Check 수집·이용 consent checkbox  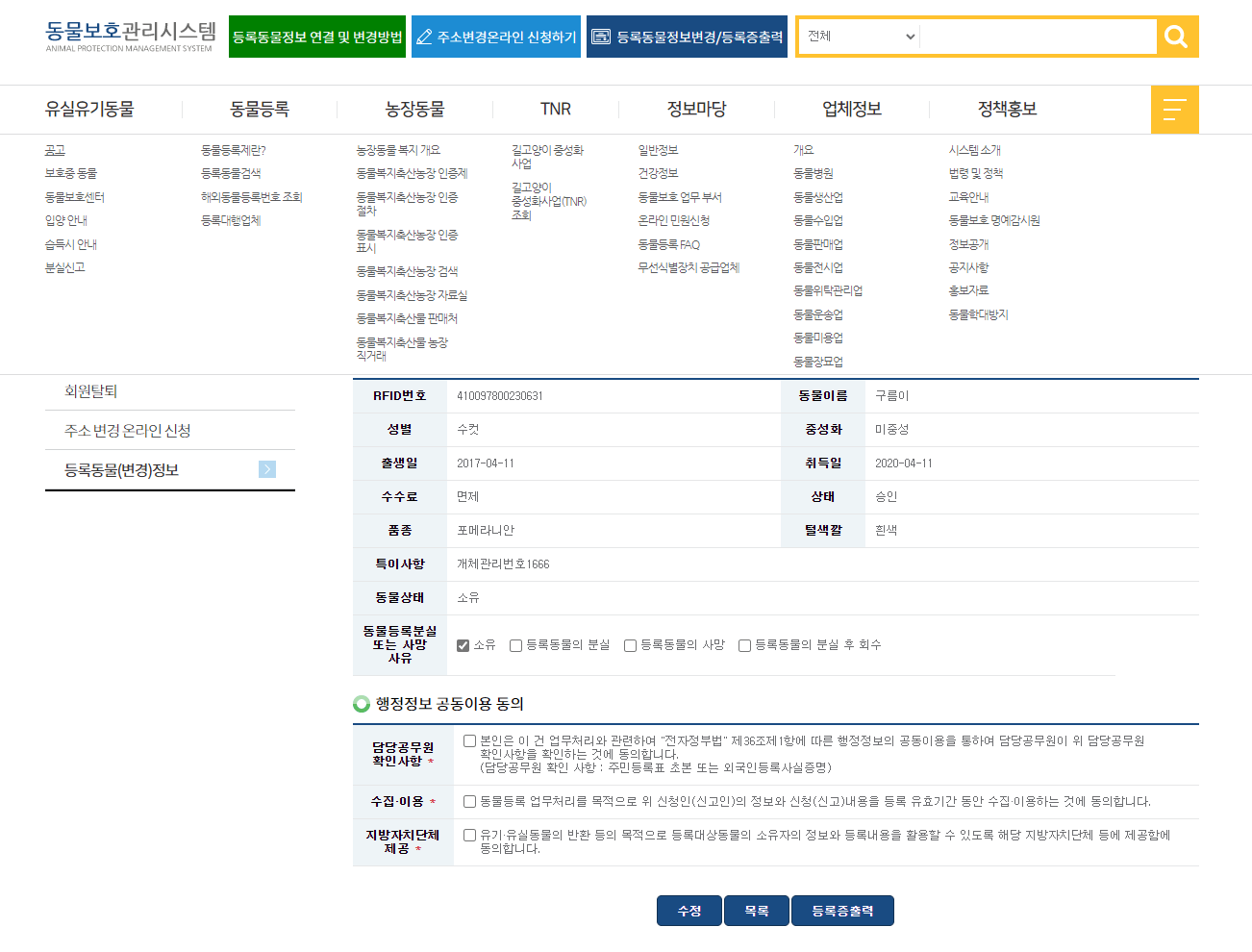[x=469, y=801]
